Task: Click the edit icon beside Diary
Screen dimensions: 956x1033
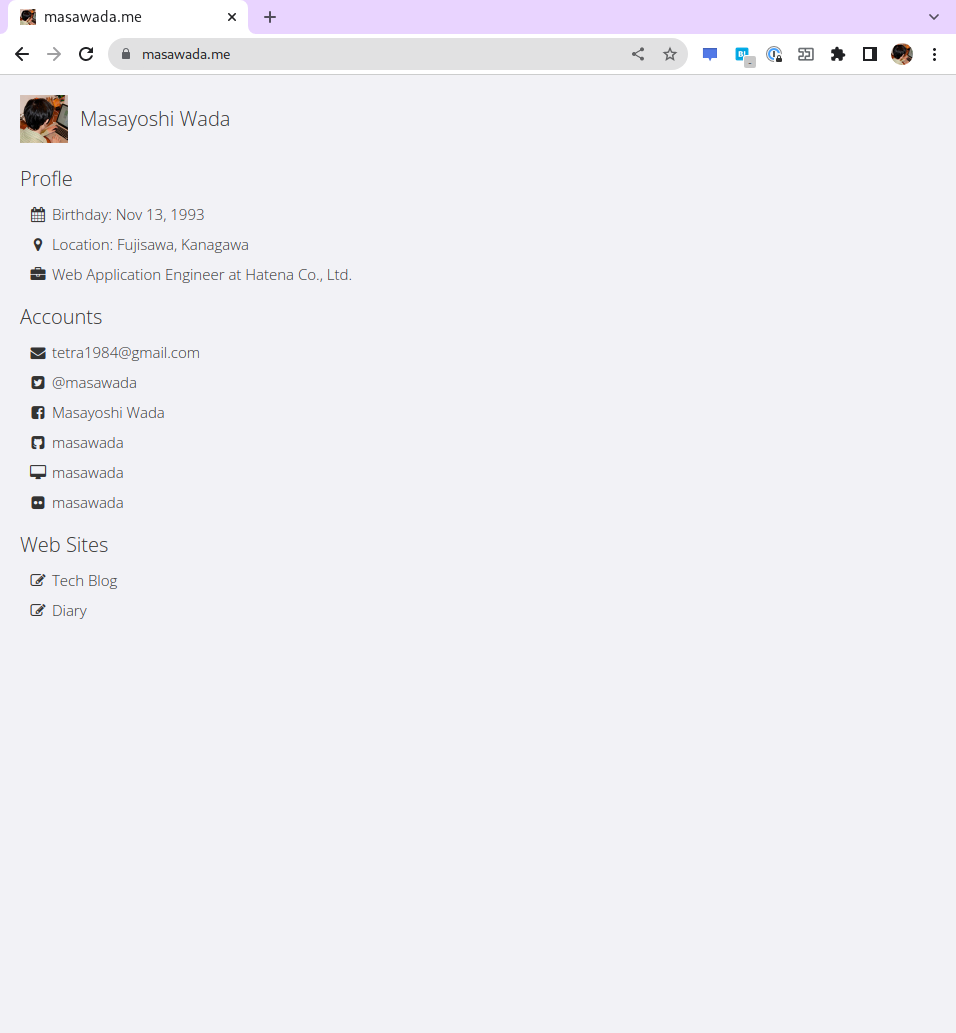Action: [38, 611]
